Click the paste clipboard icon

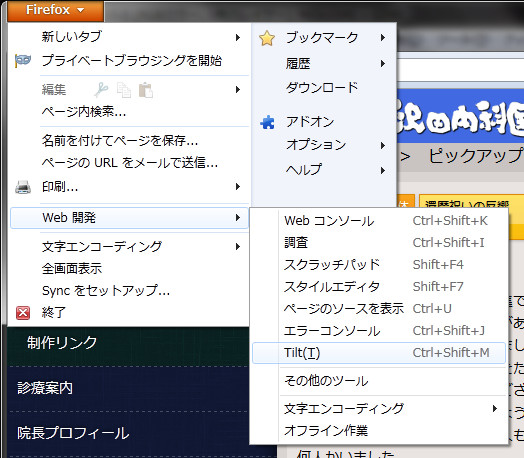(146, 90)
